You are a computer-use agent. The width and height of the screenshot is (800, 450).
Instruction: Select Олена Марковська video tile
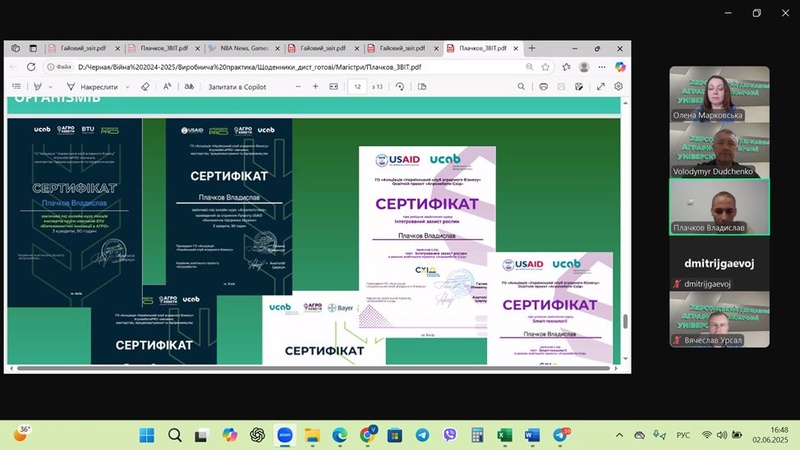[x=719, y=94]
